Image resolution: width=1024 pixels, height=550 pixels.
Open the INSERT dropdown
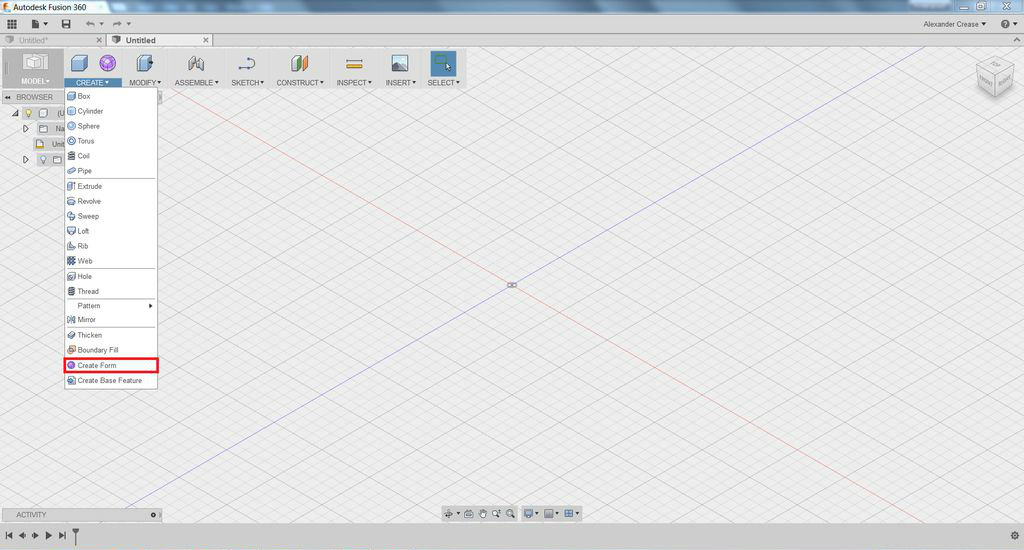coord(400,83)
